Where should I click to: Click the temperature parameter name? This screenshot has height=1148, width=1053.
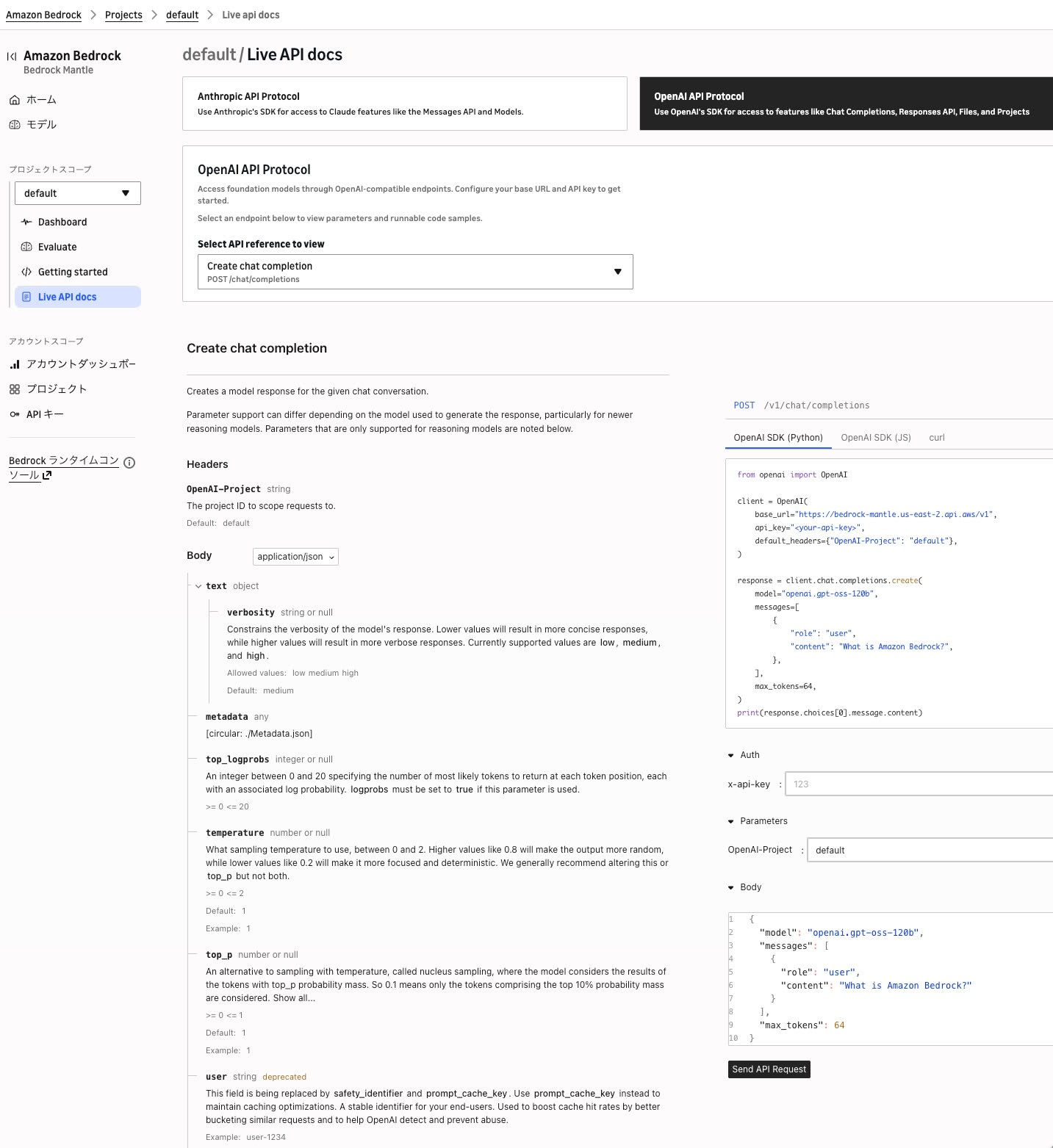click(235, 833)
